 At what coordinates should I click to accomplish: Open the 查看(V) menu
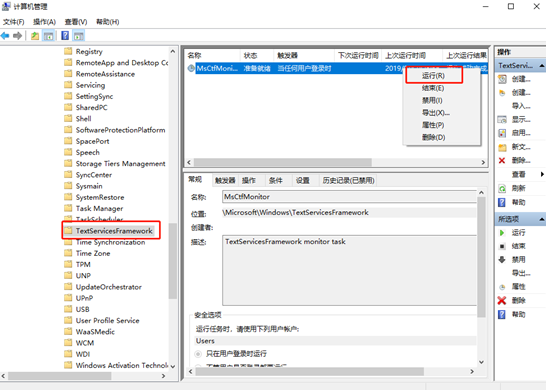76,22
